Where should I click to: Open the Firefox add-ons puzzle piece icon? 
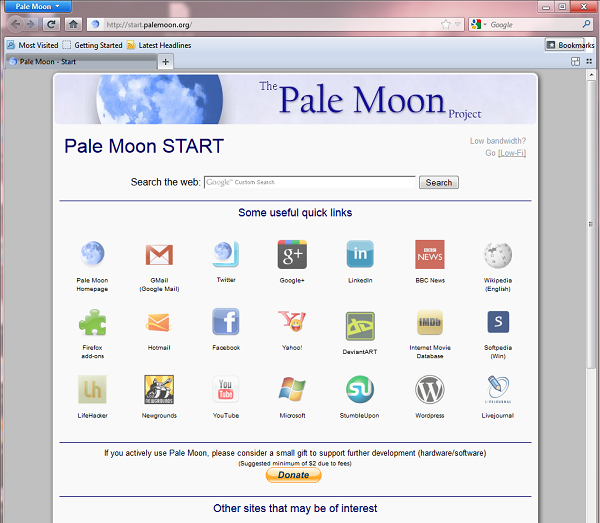pyautogui.click(x=92, y=322)
